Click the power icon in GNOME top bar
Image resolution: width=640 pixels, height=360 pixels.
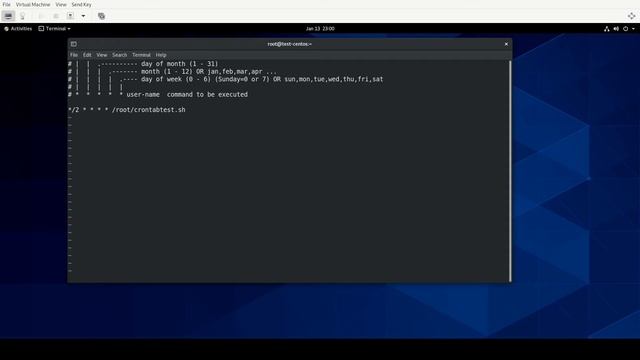625,29
